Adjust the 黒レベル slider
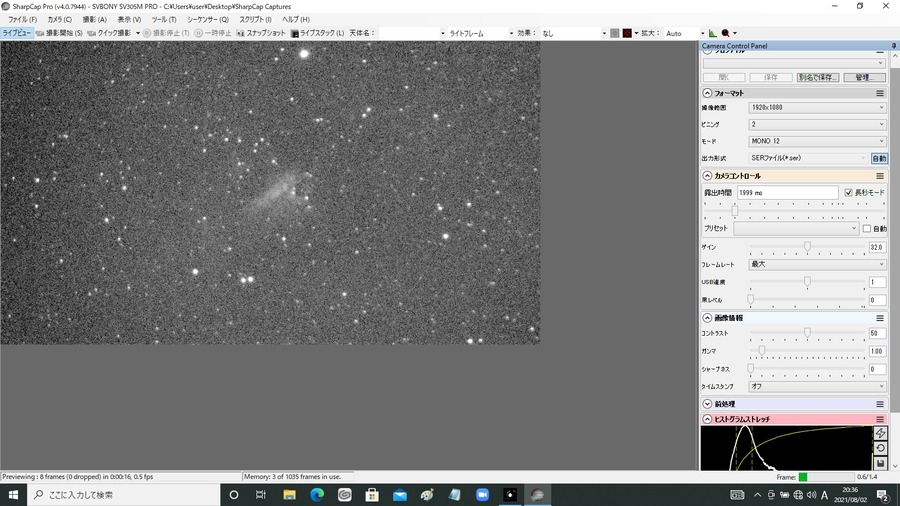Screen dimensions: 900x506 click(750, 299)
